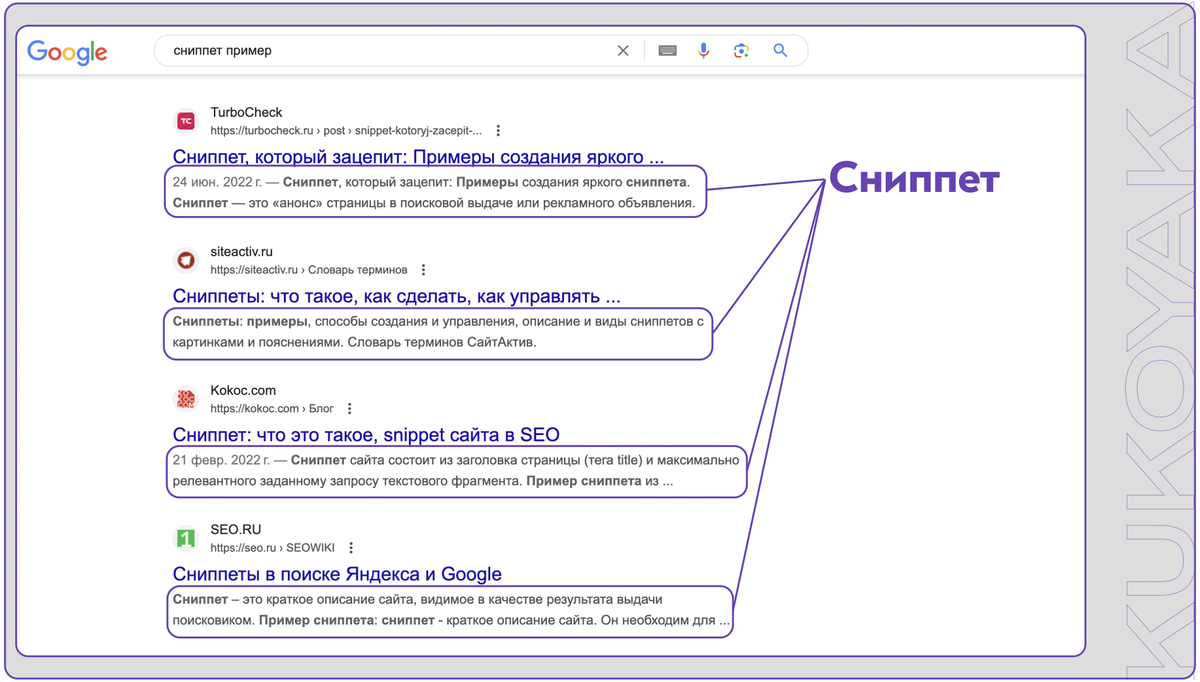Click the snippet text mentioning СайтАктив

438,332
